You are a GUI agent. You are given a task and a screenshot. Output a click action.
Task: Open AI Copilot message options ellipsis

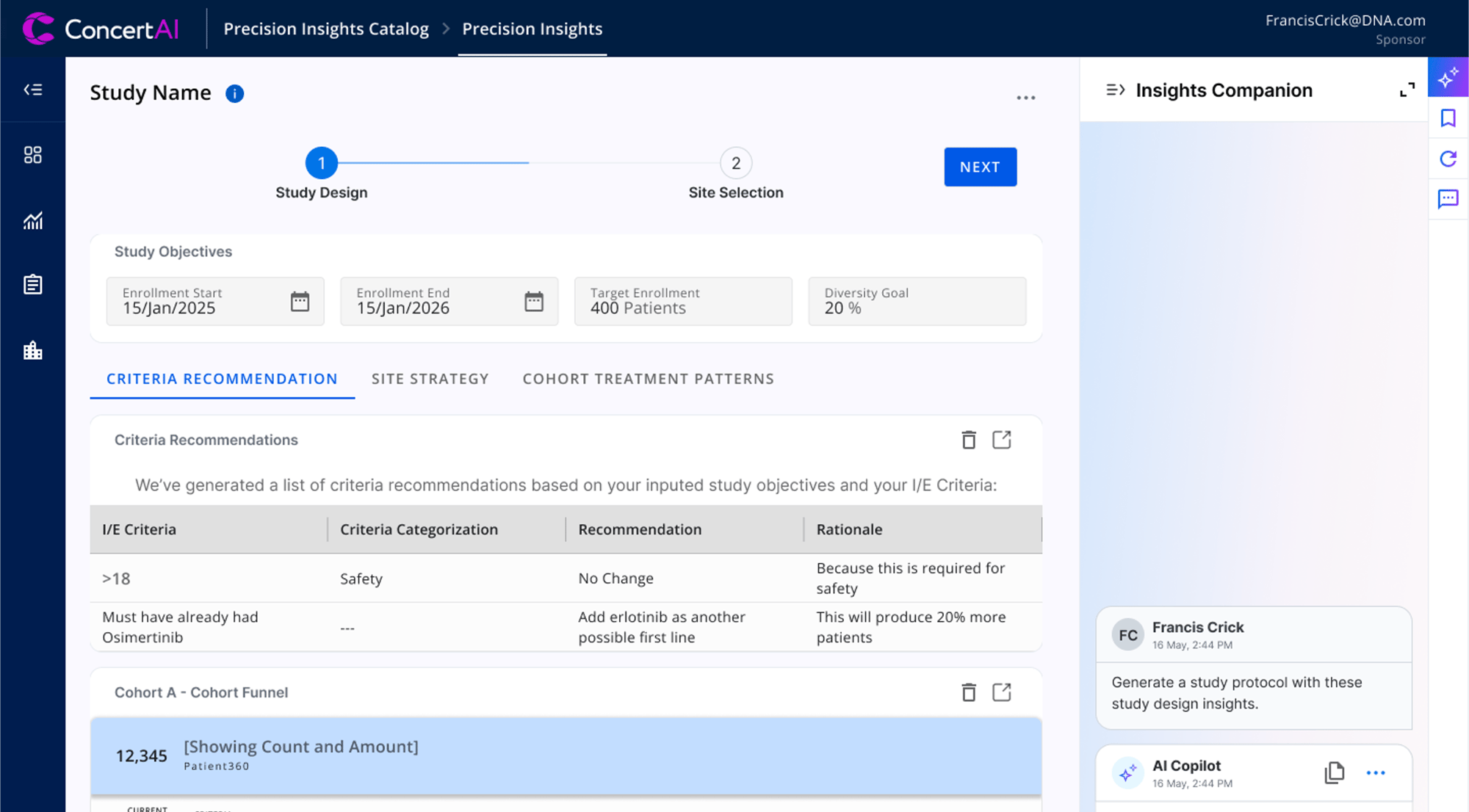pyautogui.click(x=1376, y=773)
